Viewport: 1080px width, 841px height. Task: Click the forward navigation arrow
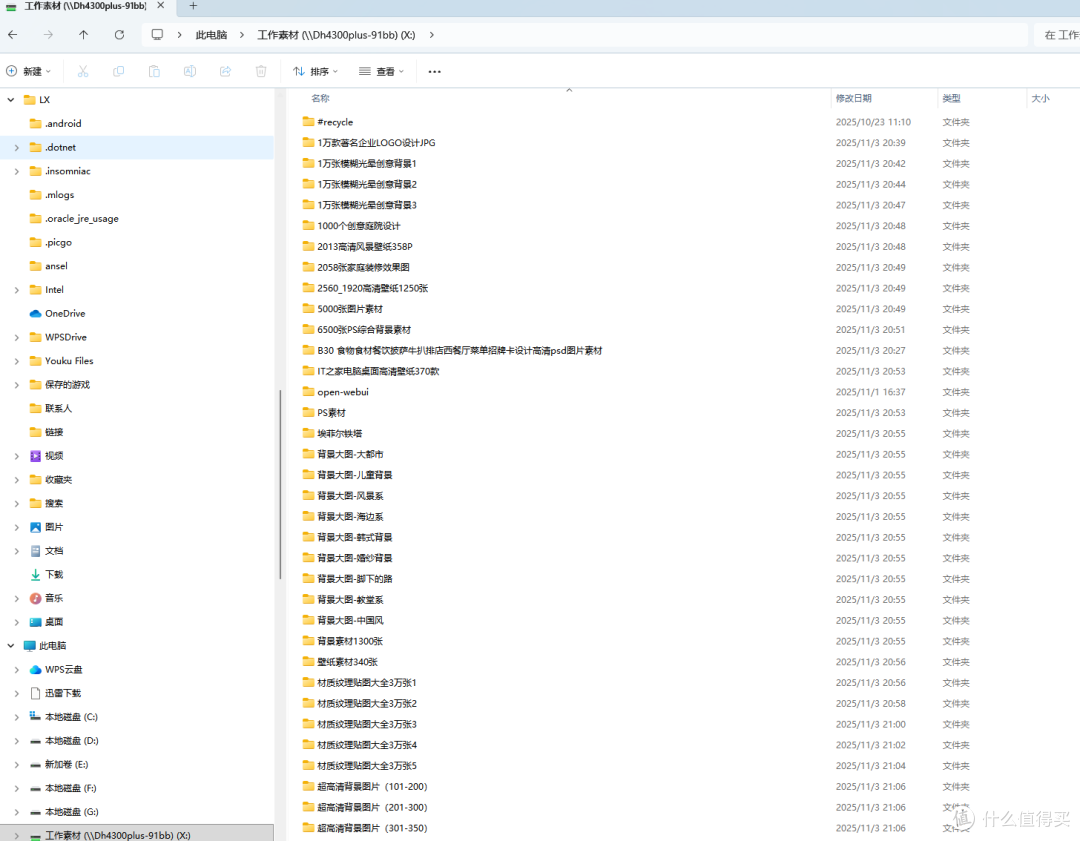pos(48,34)
